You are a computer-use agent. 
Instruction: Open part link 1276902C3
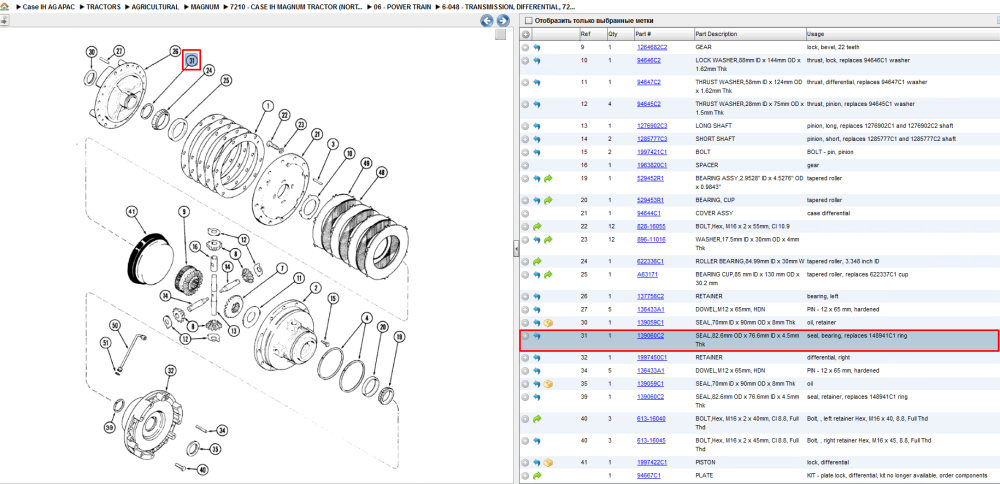(x=652, y=126)
